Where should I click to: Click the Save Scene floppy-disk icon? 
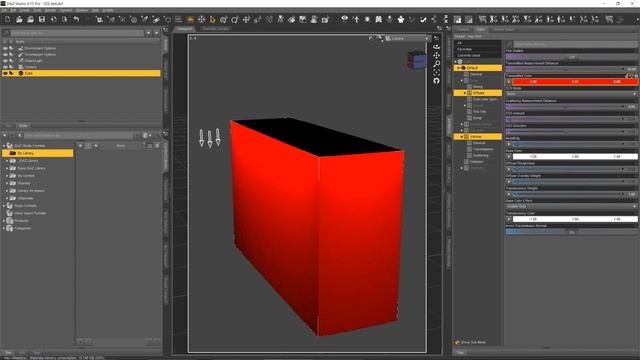point(42,19)
